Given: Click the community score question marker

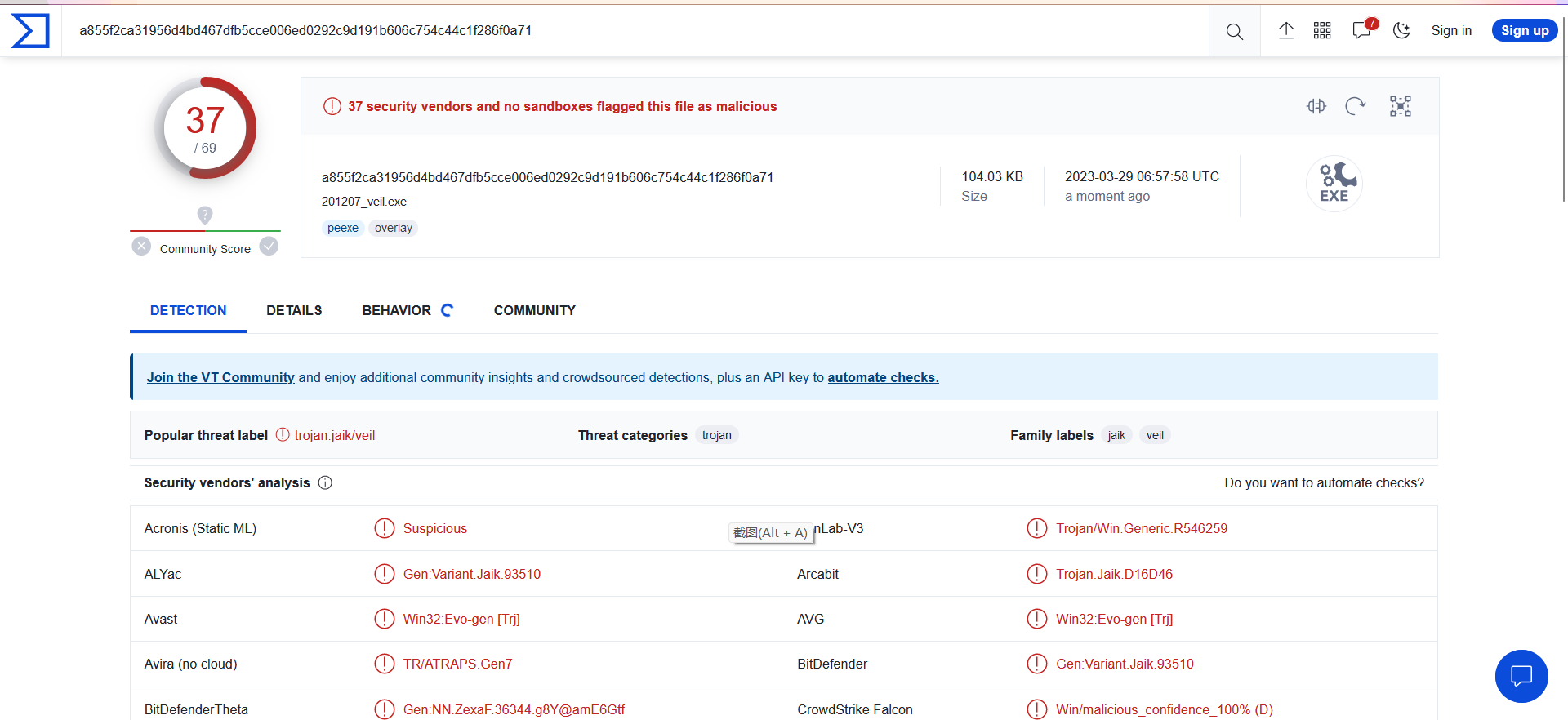Looking at the screenshot, I should 205,216.
